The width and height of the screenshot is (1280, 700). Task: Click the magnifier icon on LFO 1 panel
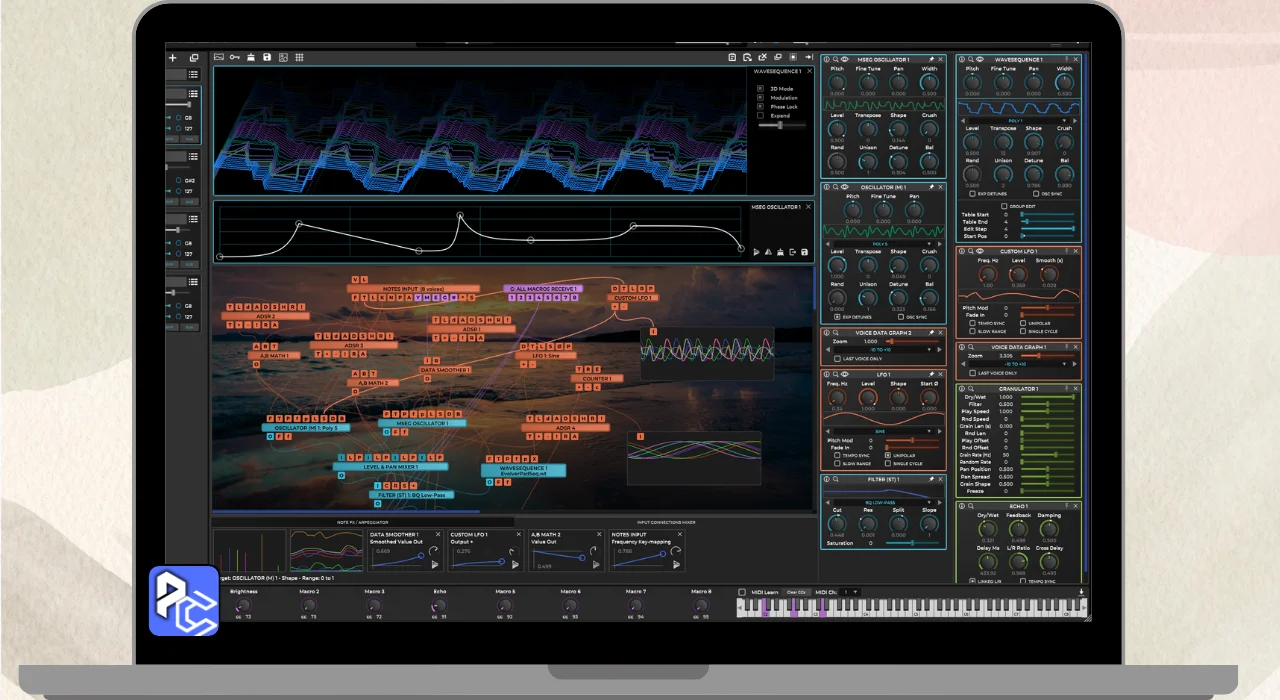[836, 373]
